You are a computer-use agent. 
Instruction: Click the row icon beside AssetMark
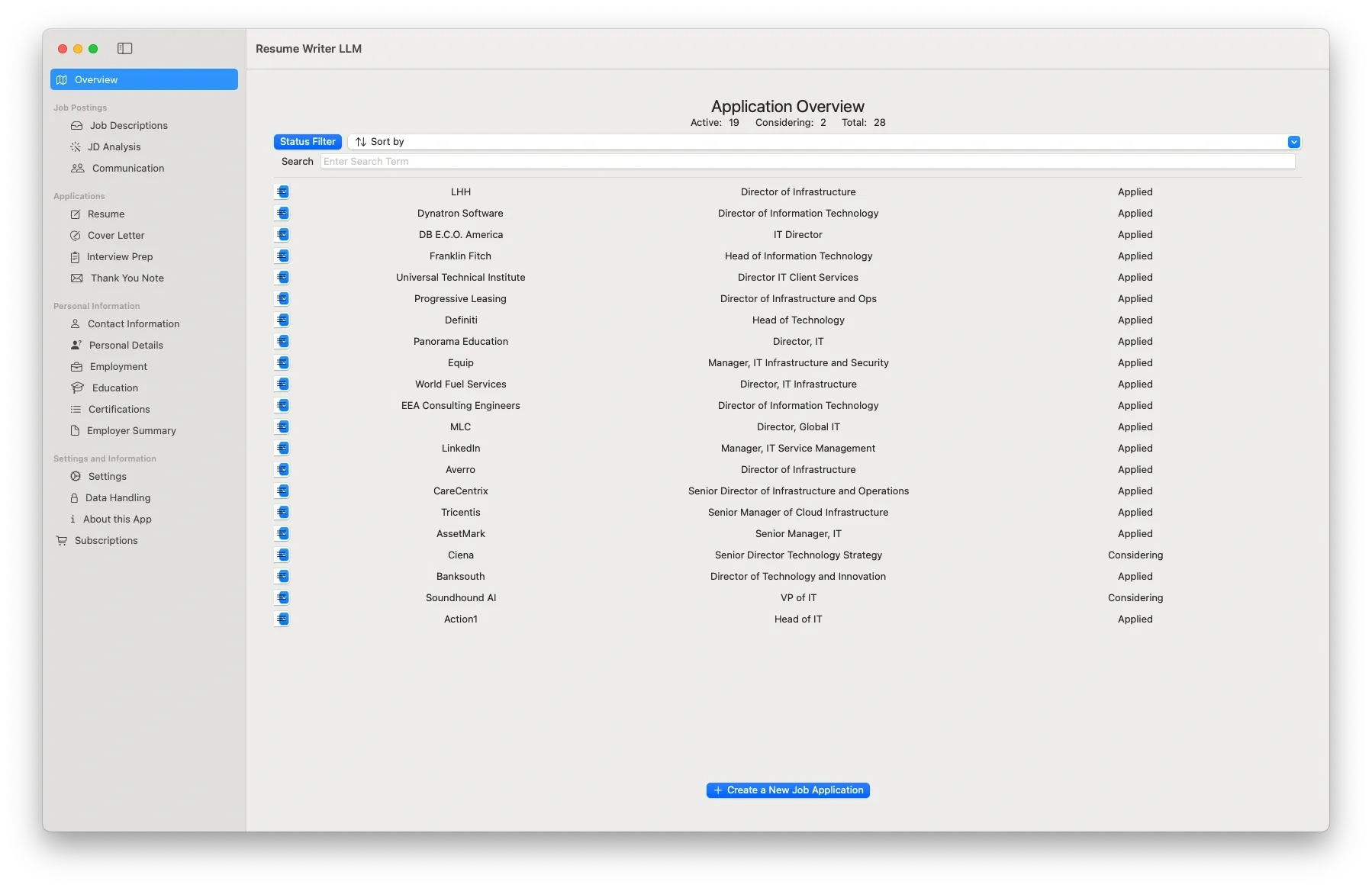pos(282,534)
